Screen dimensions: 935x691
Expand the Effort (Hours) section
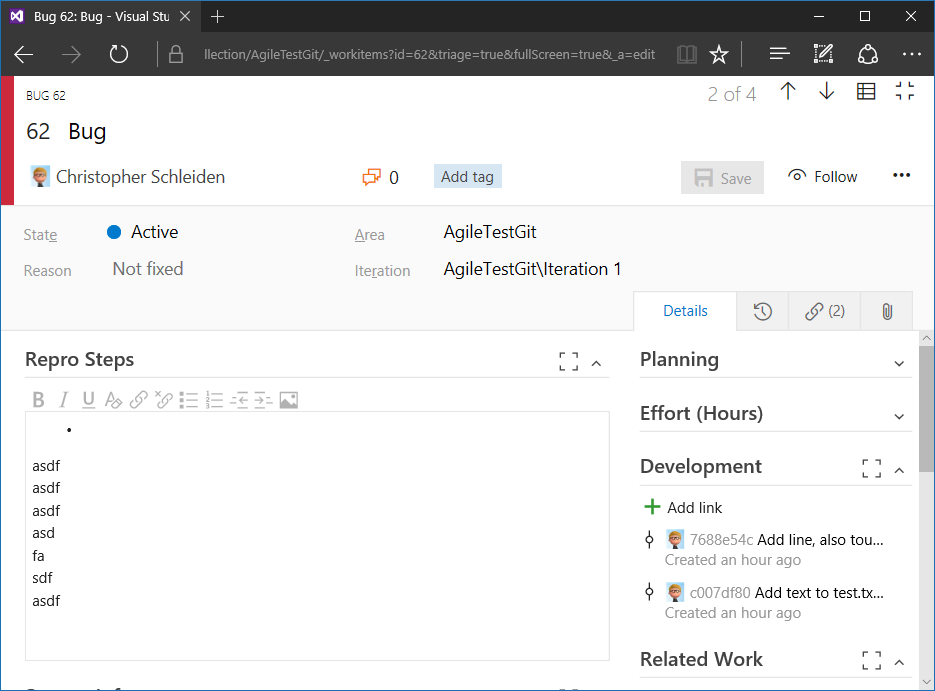[x=899, y=416]
